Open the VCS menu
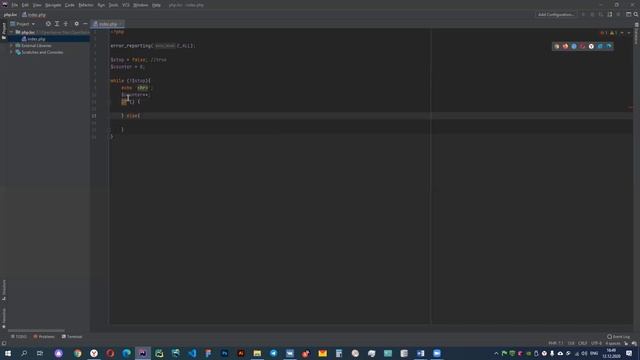 pyautogui.click(x=126, y=5)
